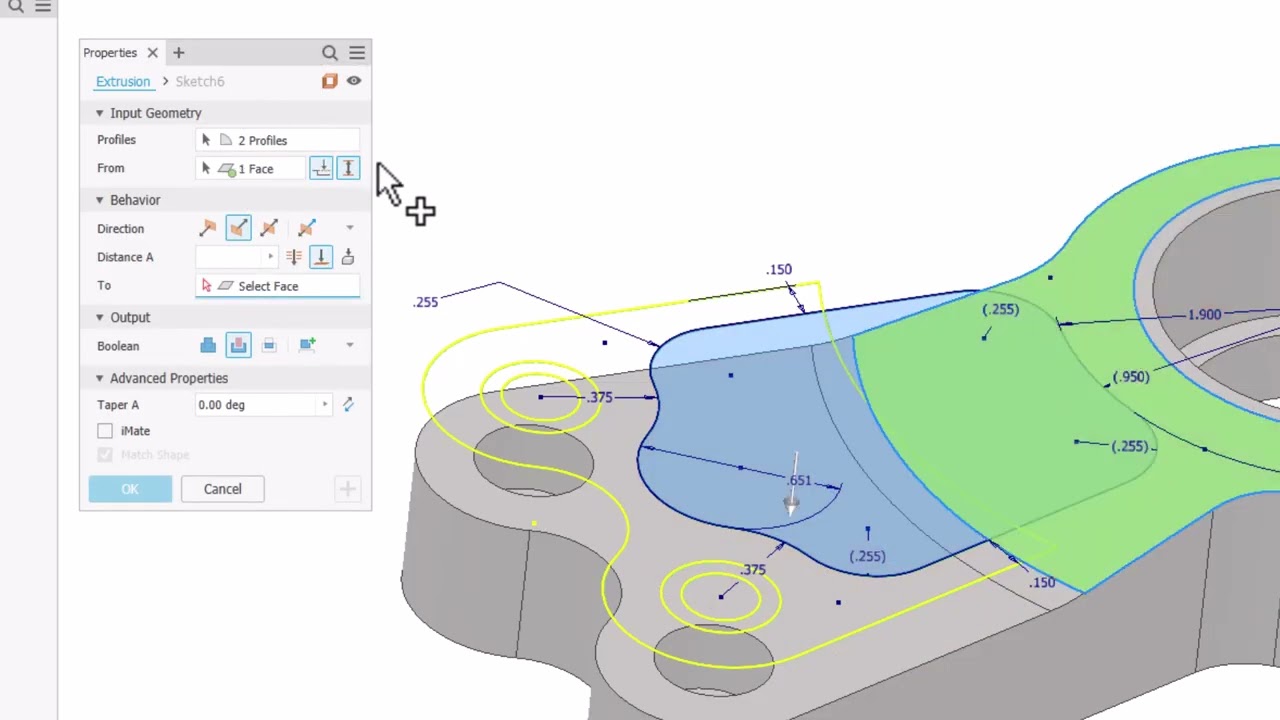Choose the Asymmetric direction icon
Screen dimensions: 1280x720
click(x=307, y=229)
